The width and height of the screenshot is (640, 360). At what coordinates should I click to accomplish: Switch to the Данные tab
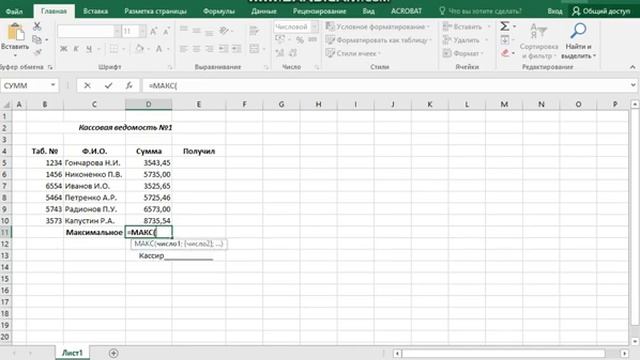tap(264, 11)
